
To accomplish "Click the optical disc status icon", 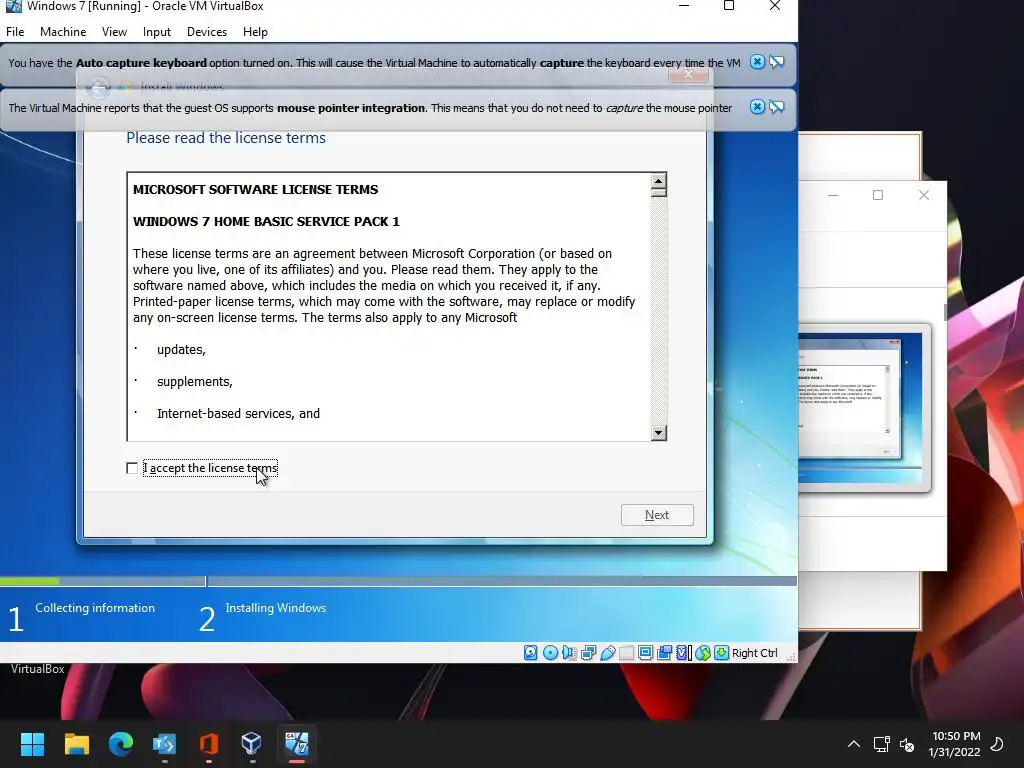I will pyautogui.click(x=551, y=652).
